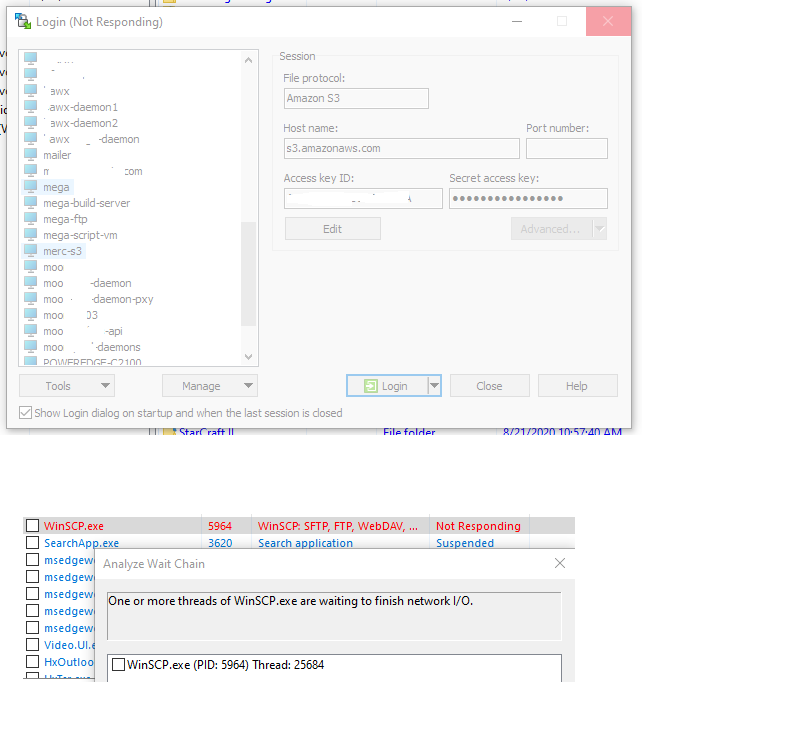The width and height of the screenshot is (790, 736).
Task: Select the mega site in the list
Action: click(56, 187)
